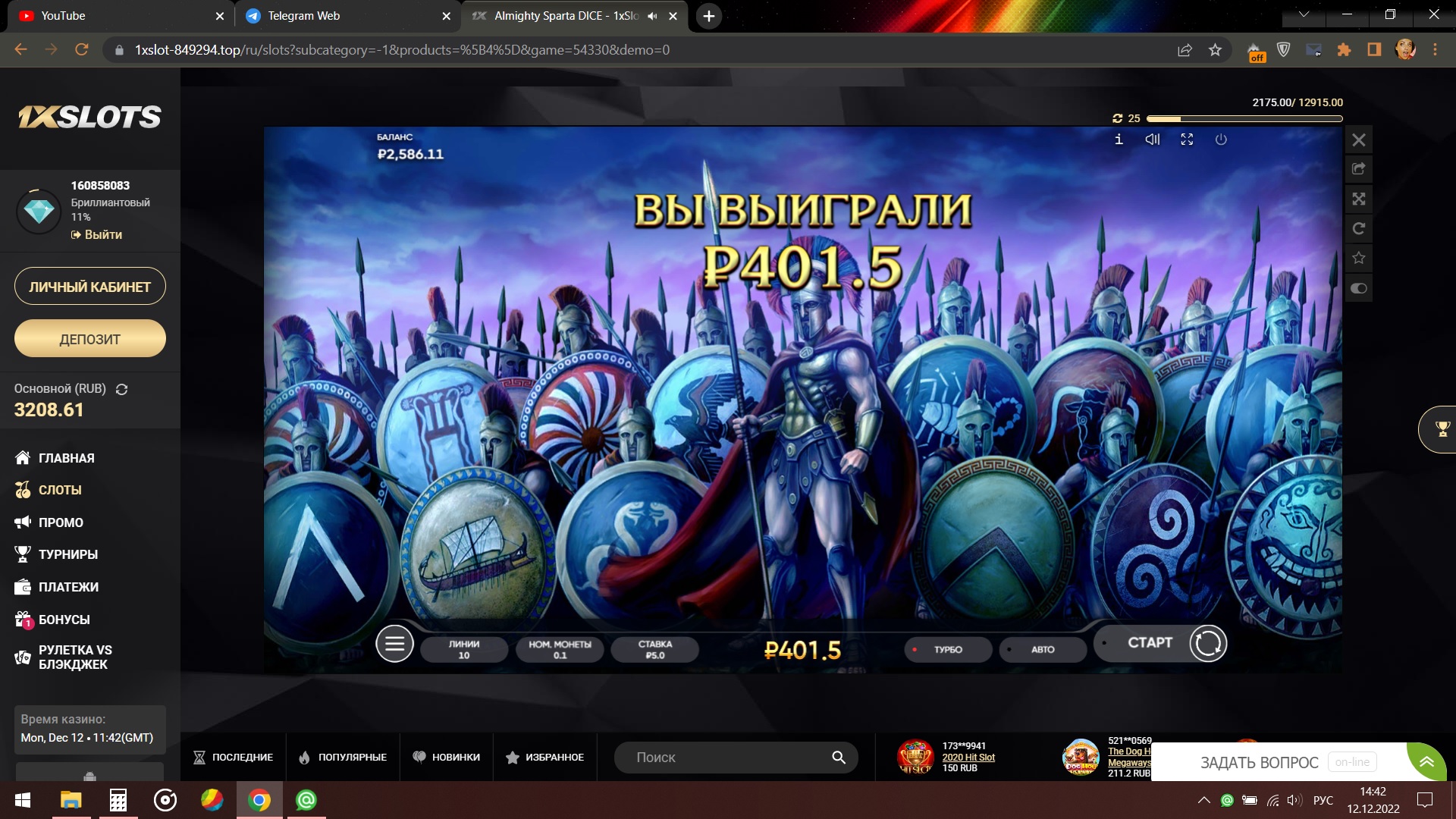The height and width of the screenshot is (819, 1456).
Task: Enter fullscreen with in-game expand icon
Action: pos(1187,140)
